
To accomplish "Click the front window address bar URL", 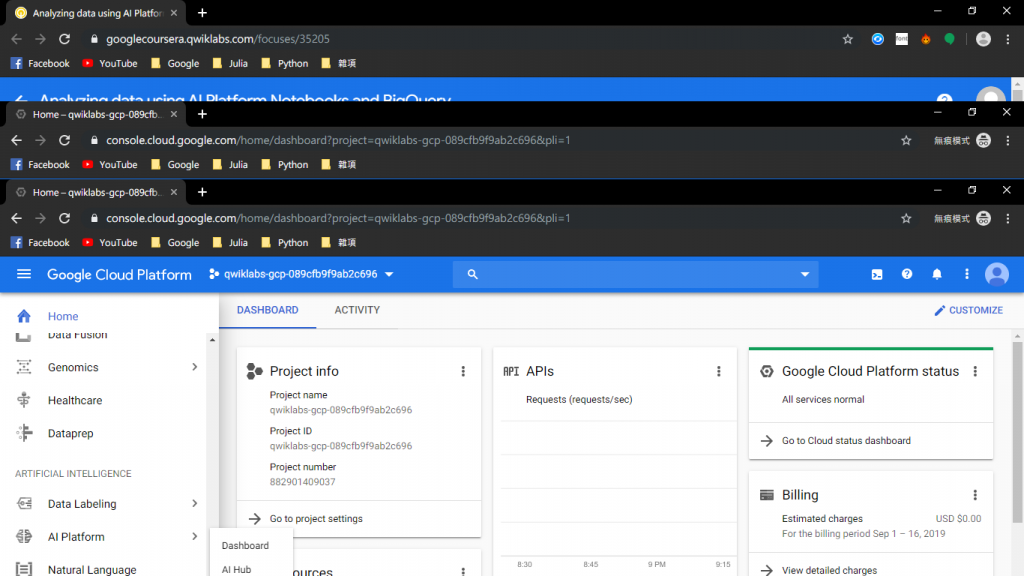I will click(338, 218).
